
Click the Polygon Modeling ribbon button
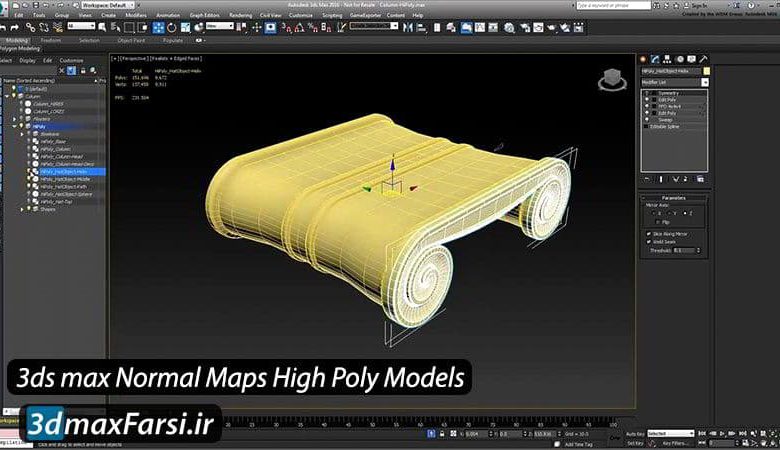click(20, 49)
